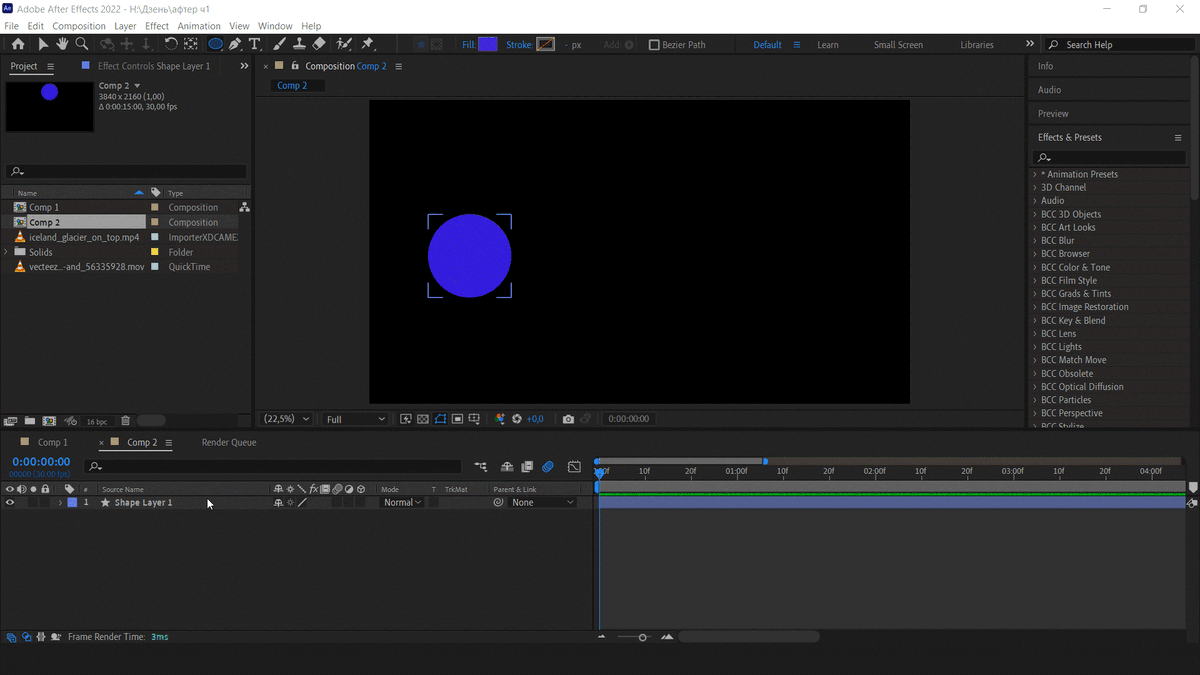The height and width of the screenshot is (675, 1200).
Task: Select the Eraser tool
Action: coord(319,44)
